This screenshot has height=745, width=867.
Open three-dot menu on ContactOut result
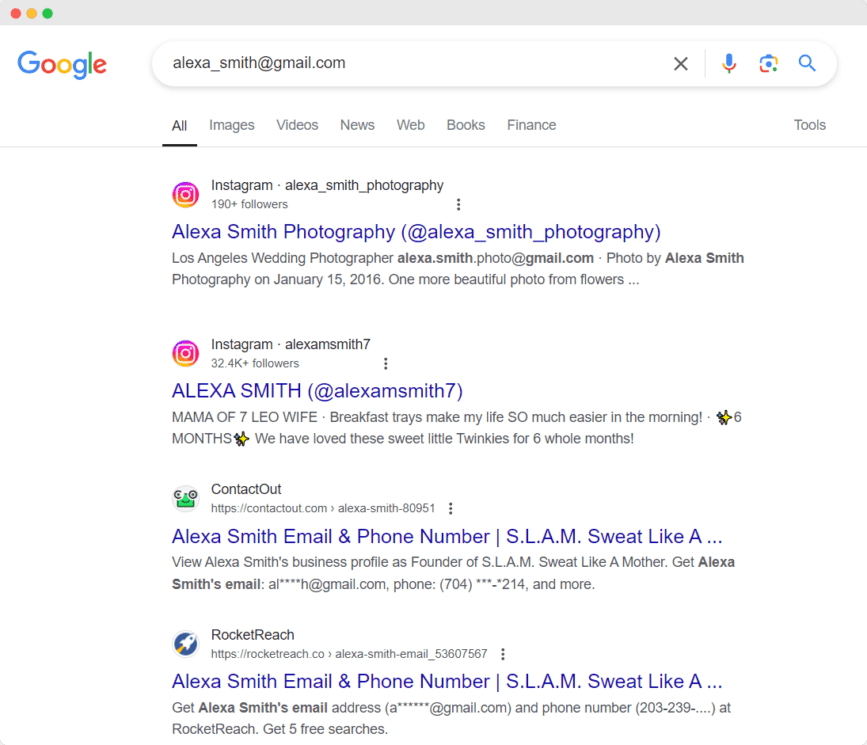coord(451,508)
